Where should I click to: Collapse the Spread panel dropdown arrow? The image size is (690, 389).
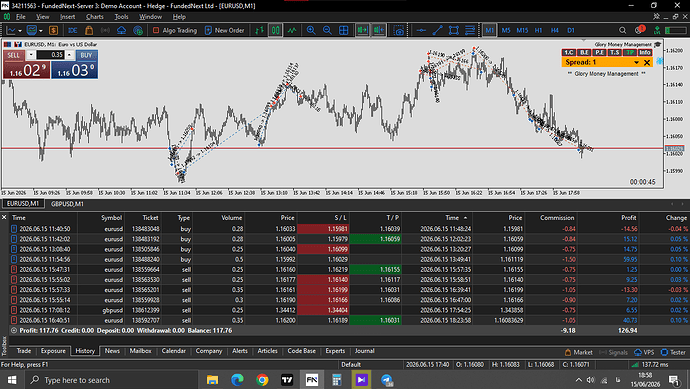(636, 62)
